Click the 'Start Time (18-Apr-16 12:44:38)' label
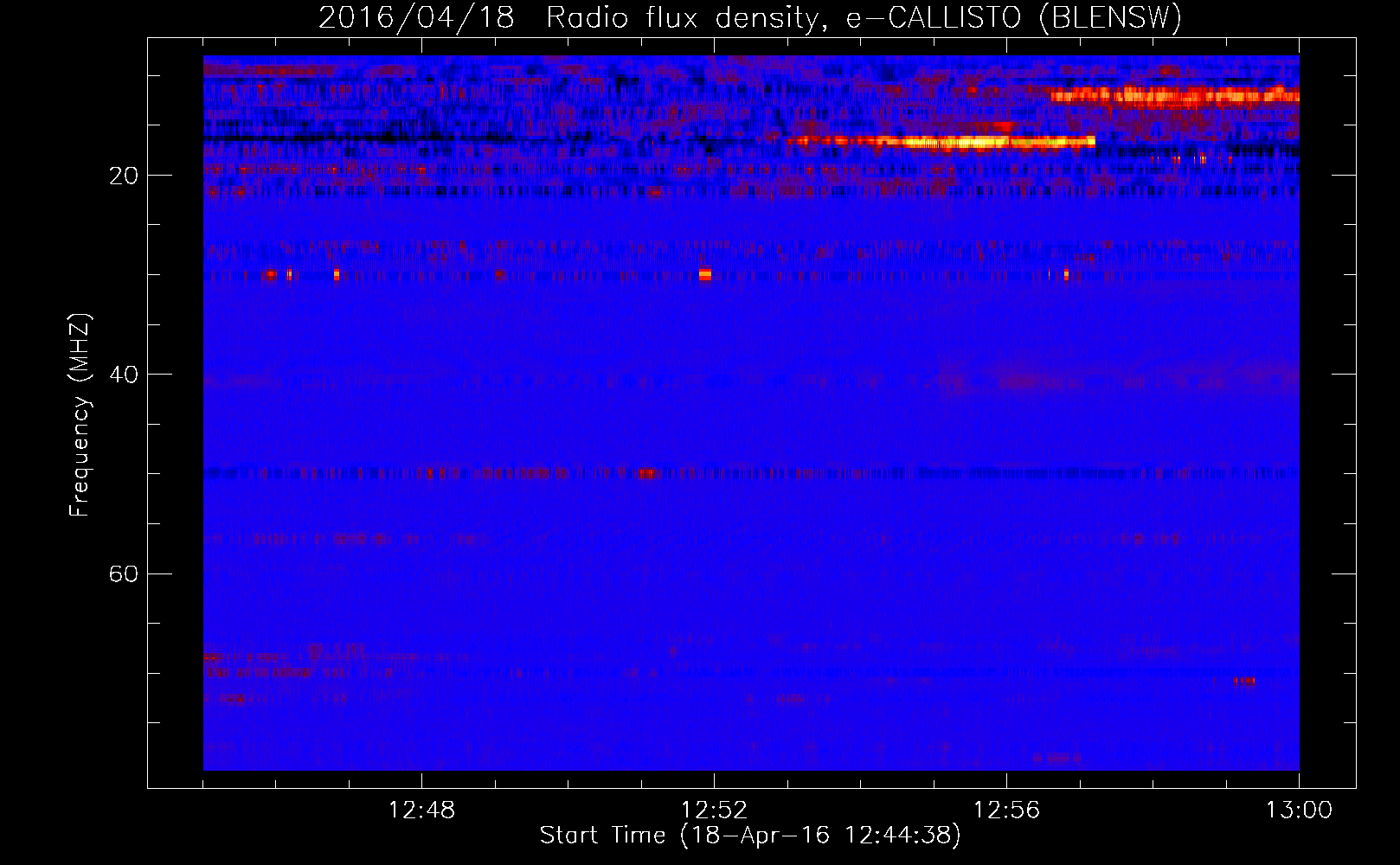1400x865 pixels. (750, 836)
